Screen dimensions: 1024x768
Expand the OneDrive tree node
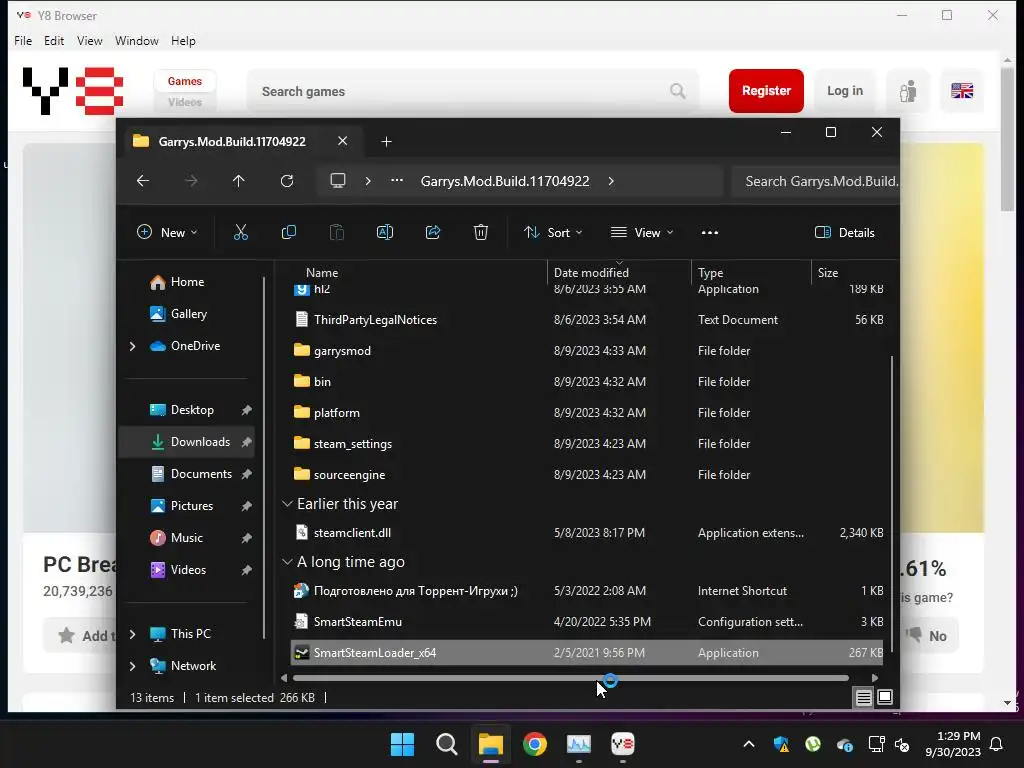133,346
